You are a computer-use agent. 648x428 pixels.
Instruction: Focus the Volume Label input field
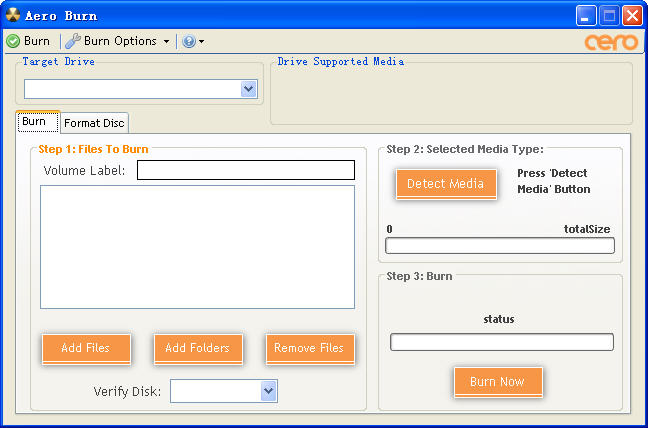click(x=246, y=170)
